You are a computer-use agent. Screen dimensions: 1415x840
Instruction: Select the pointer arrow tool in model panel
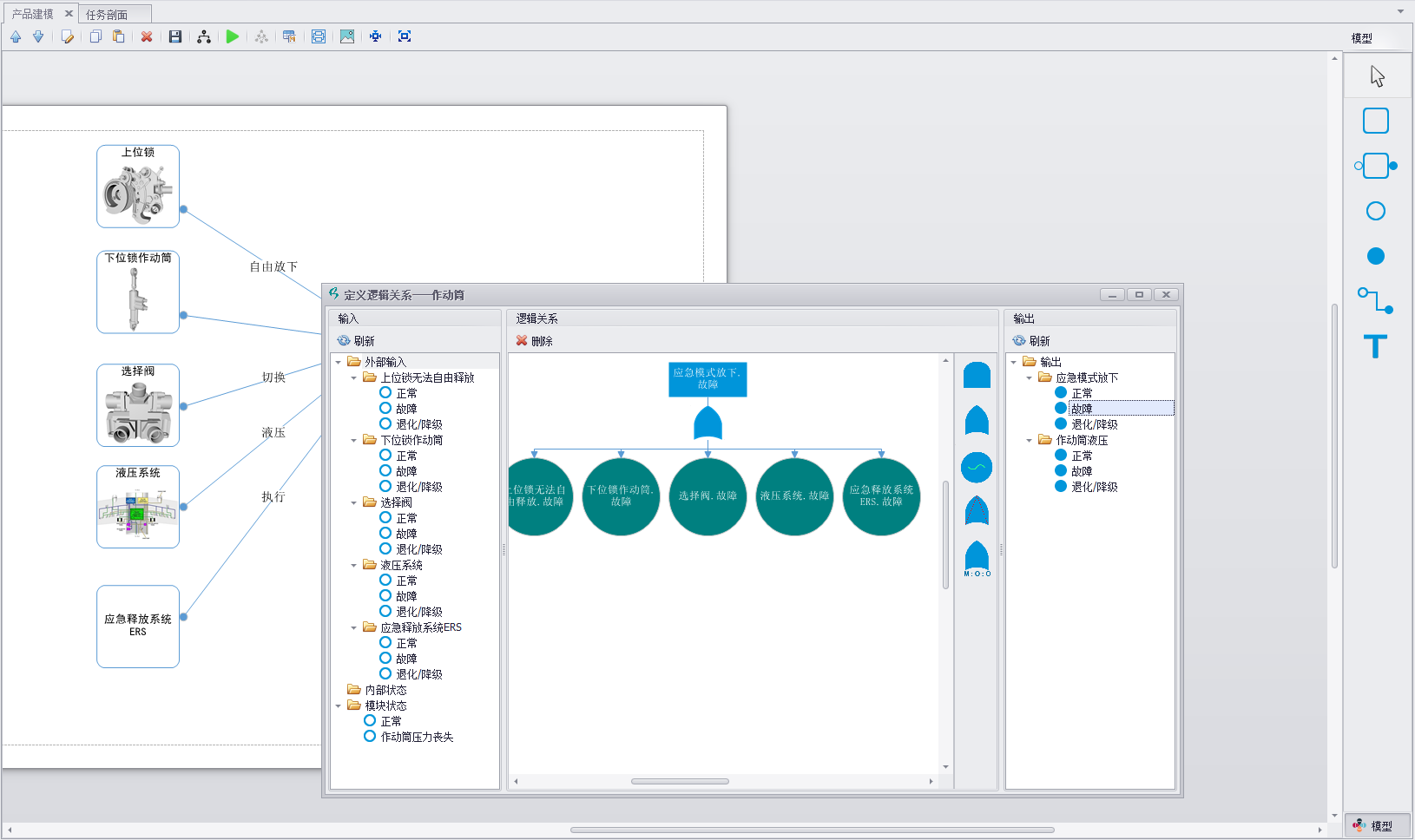1377,76
